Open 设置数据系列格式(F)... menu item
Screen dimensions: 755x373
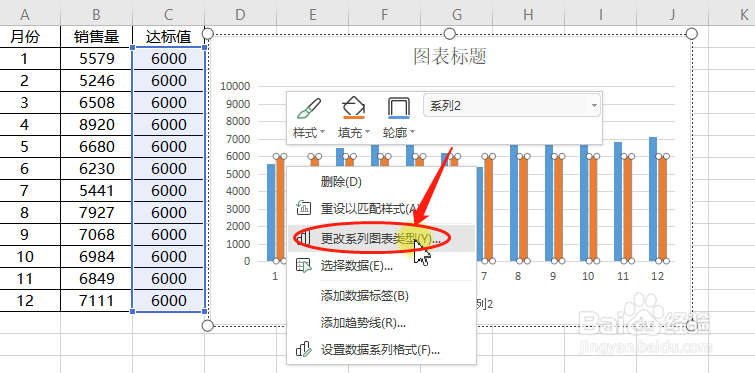381,350
